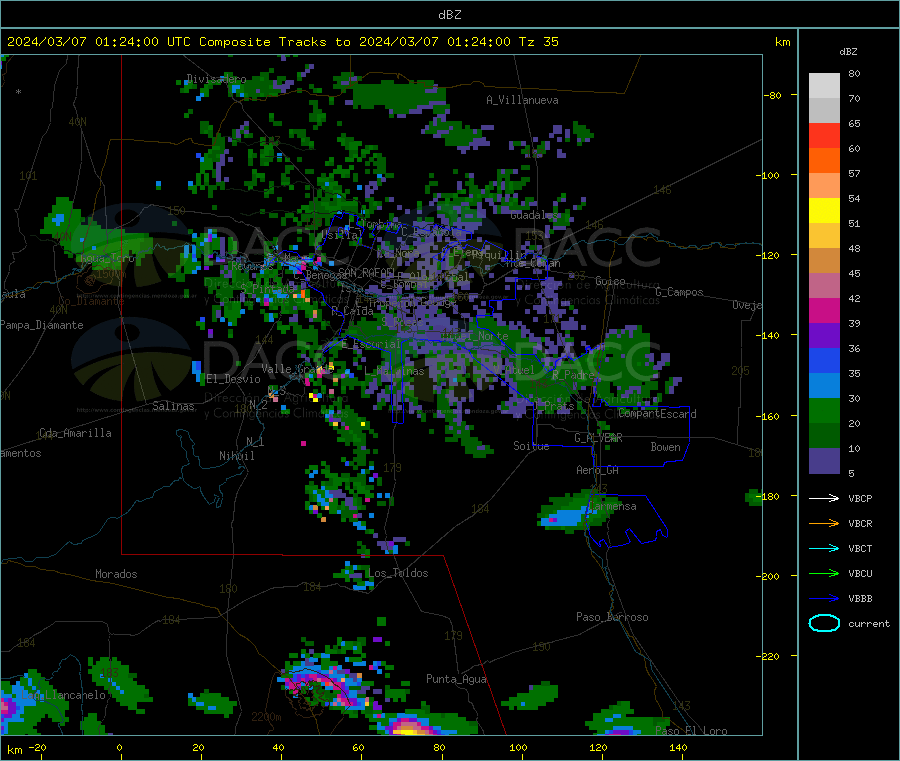Click the white VBCP arrow in legend
Viewport: 900px width, 761px height.
pyautogui.click(x=824, y=498)
